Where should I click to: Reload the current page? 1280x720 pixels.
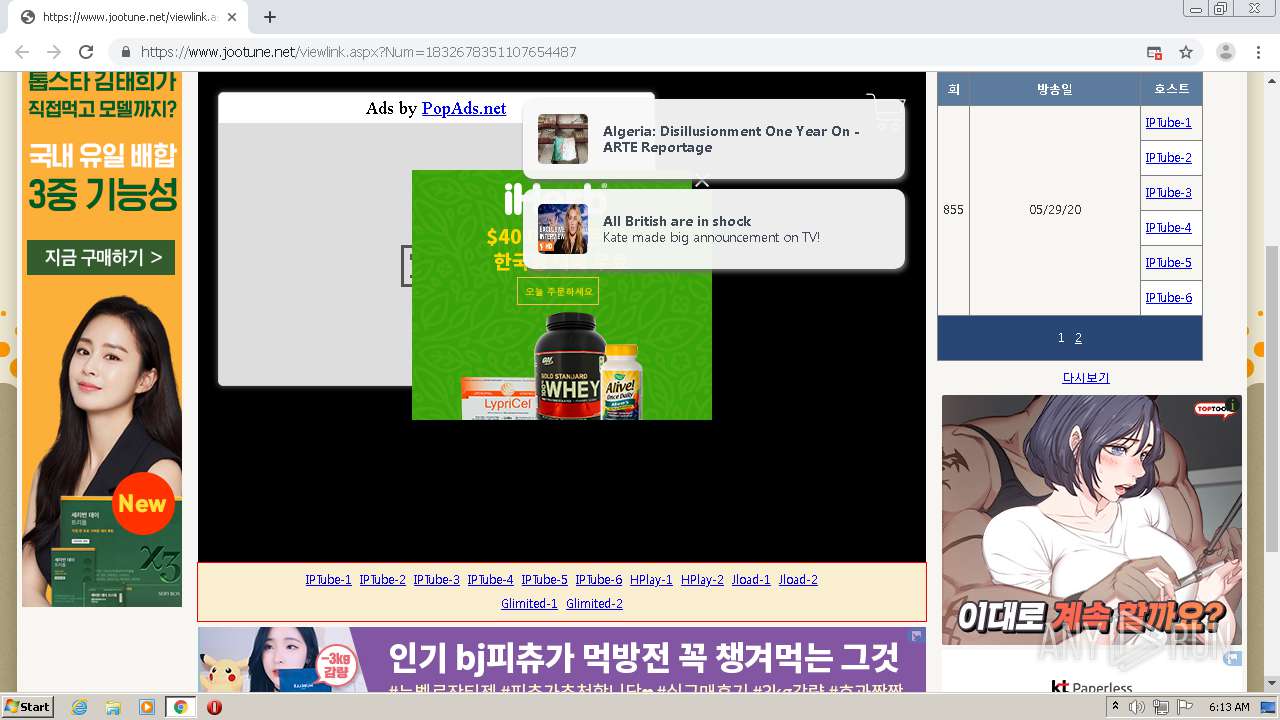tap(86, 52)
